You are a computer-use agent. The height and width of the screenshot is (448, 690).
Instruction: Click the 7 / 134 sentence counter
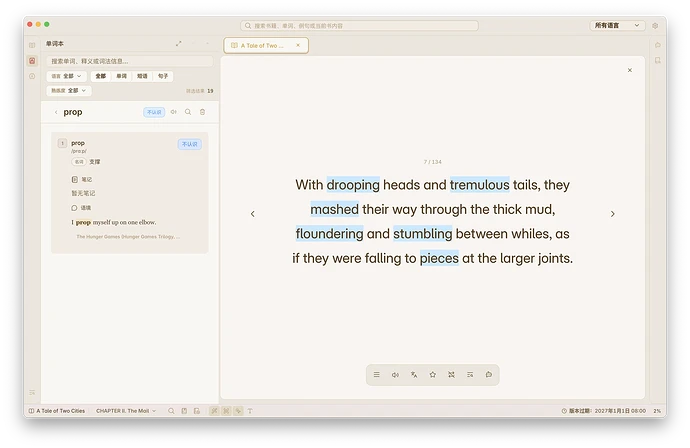tap(433, 162)
